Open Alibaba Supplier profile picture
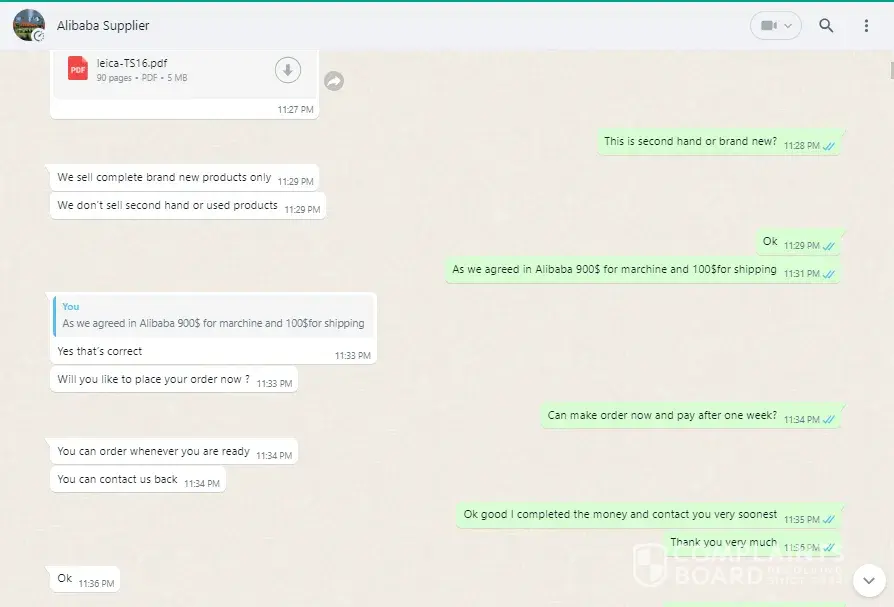This screenshot has width=894, height=607. tap(29, 26)
